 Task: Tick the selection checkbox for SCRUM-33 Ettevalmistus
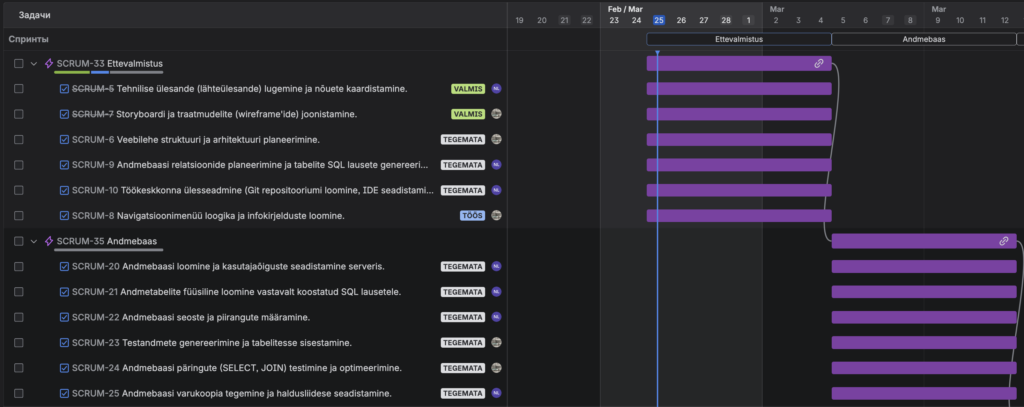click(x=19, y=63)
